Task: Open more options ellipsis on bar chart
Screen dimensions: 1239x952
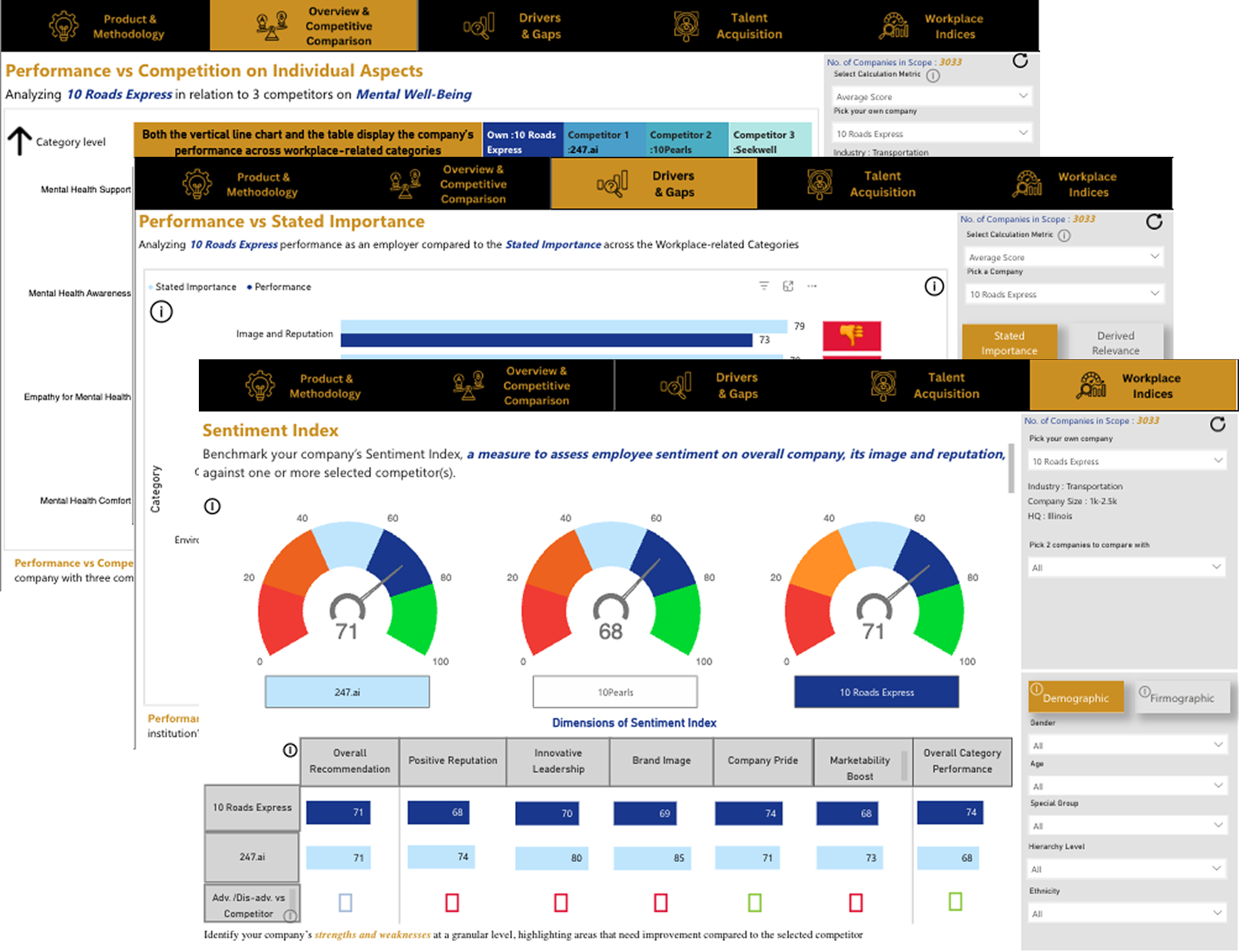Action: click(812, 286)
